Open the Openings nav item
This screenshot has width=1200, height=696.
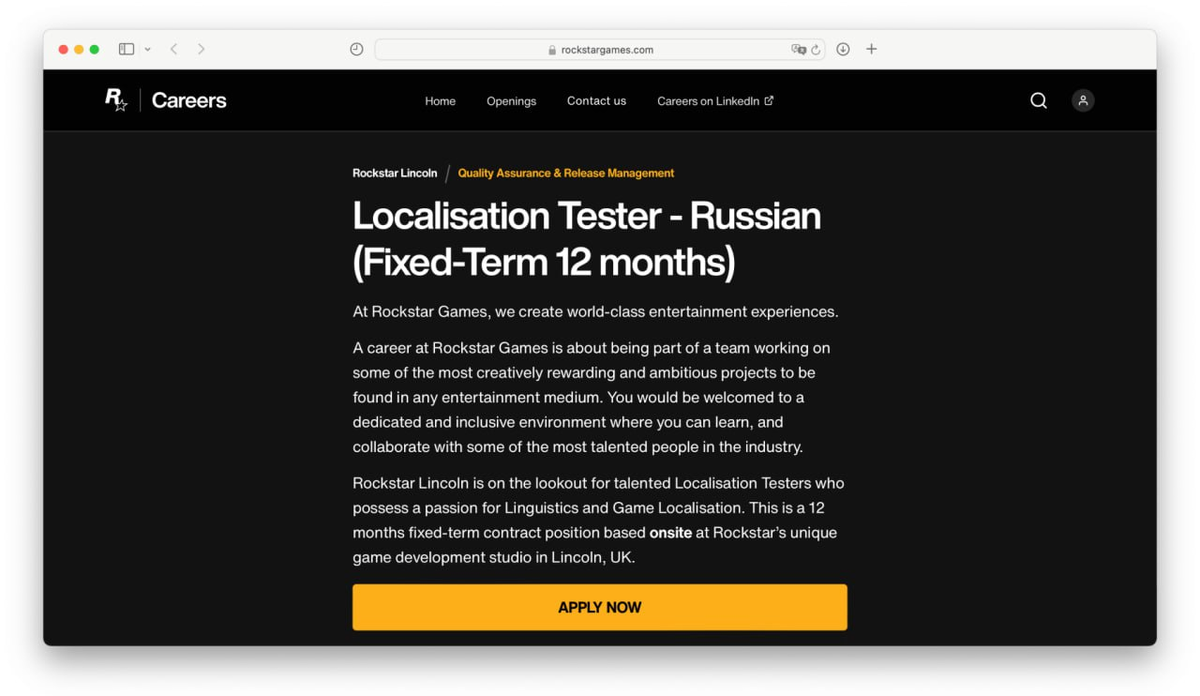click(511, 101)
